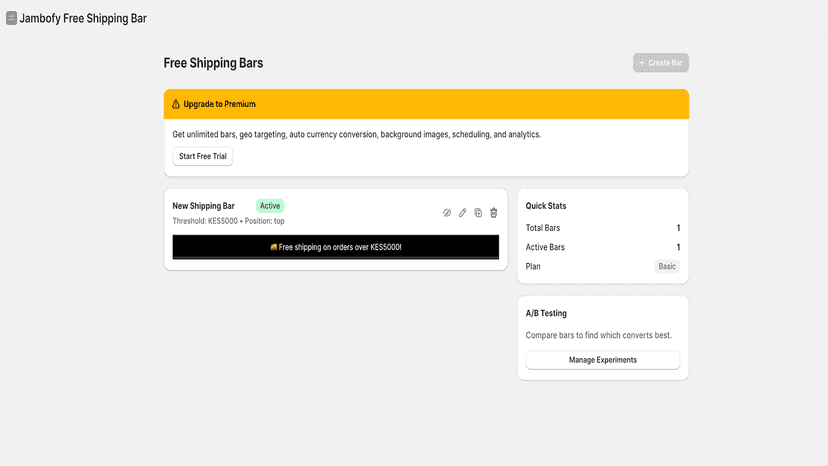Click the Create Bar button
The image size is (828, 466).
pos(661,63)
